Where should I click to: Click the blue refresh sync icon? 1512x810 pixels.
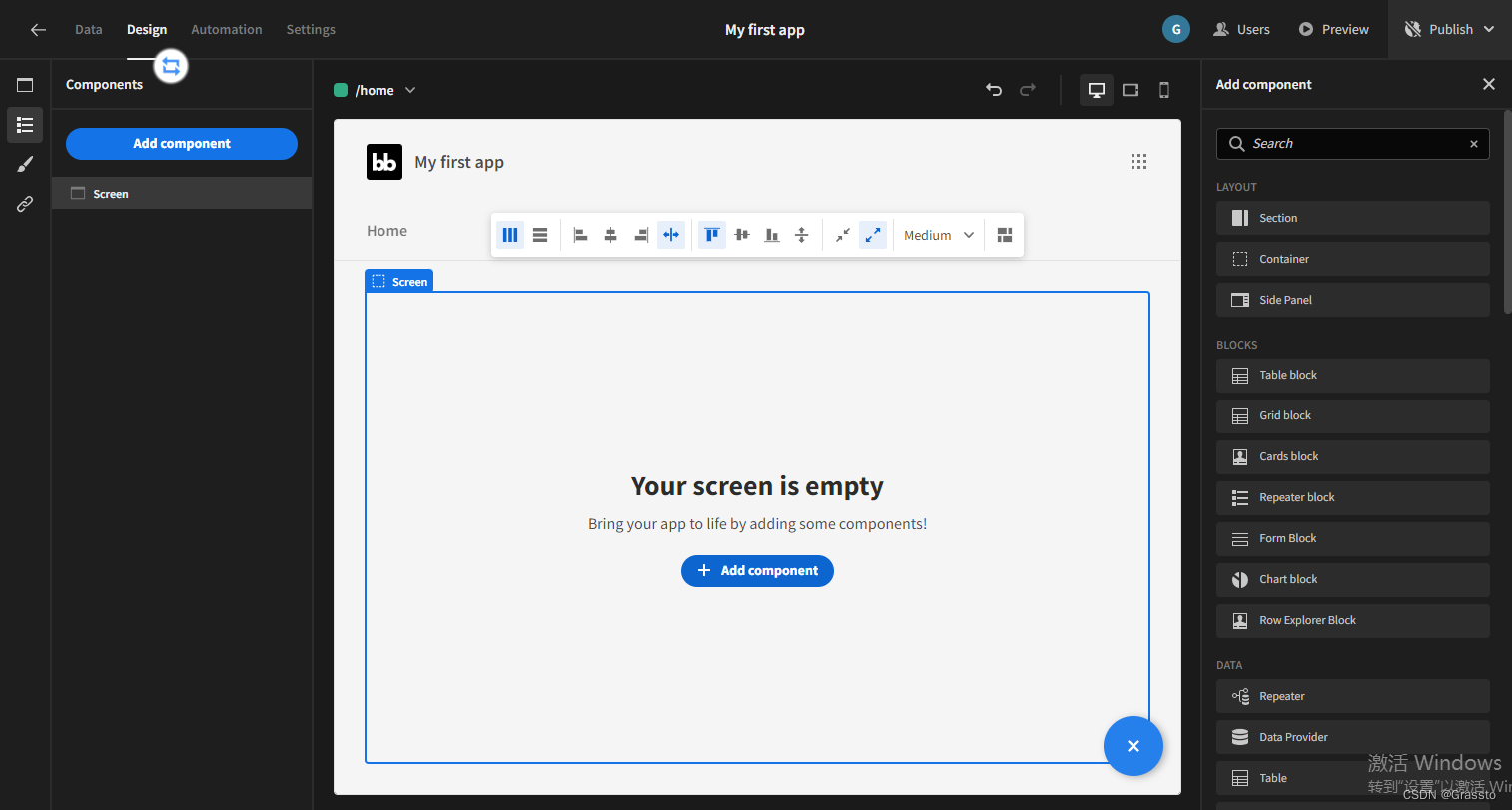(171, 66)
